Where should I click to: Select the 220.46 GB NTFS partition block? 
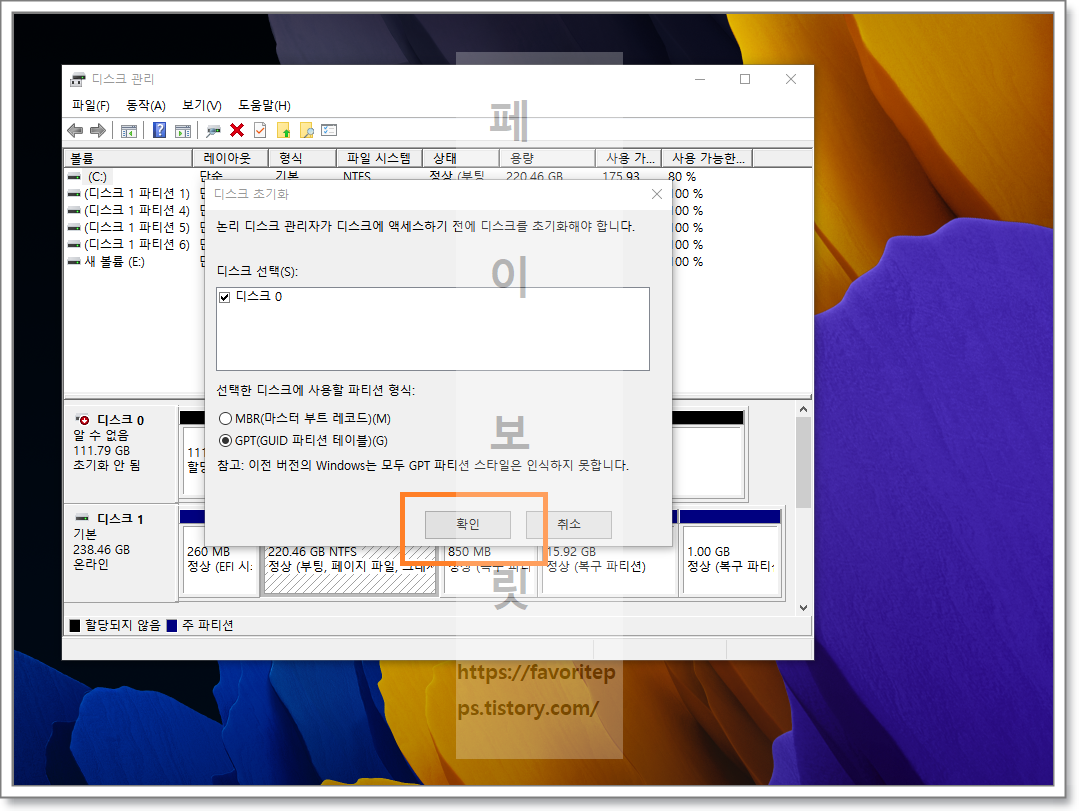(350, 561)
